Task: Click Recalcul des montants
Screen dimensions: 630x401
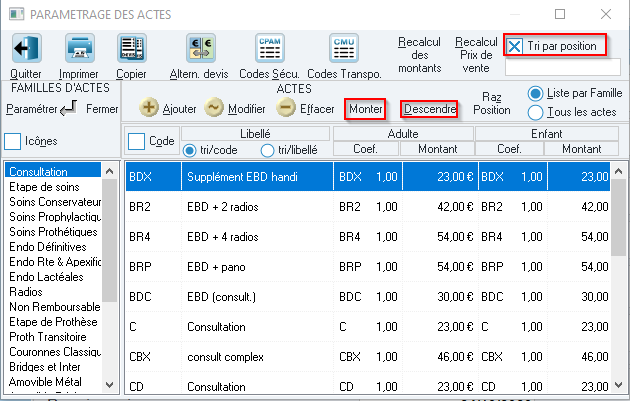Action: coord(419,55)
